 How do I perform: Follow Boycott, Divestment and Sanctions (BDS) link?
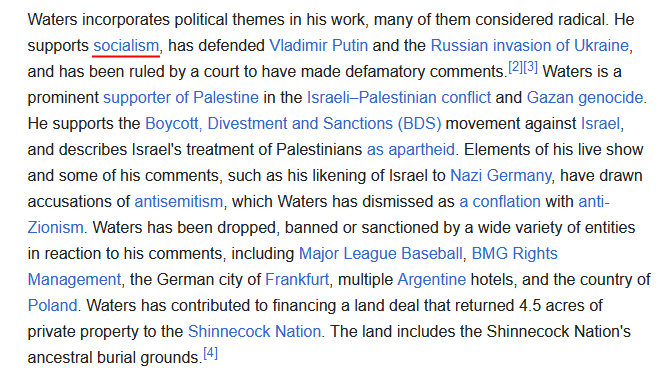(293, 124)
